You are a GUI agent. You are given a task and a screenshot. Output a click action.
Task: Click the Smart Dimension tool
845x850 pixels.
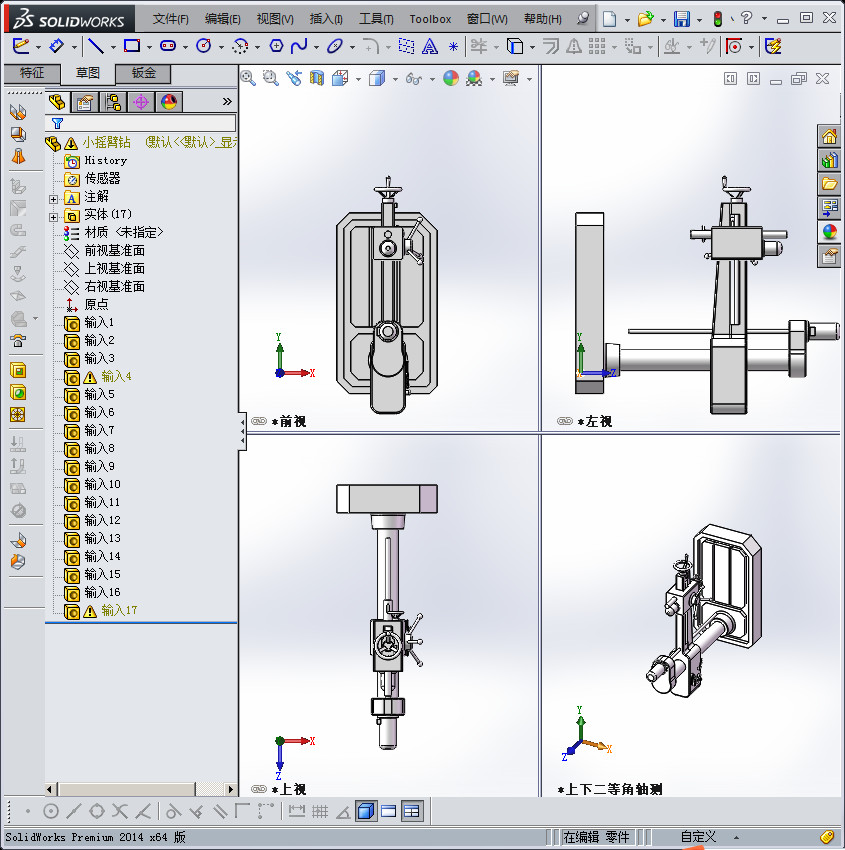tap(56, 47)
